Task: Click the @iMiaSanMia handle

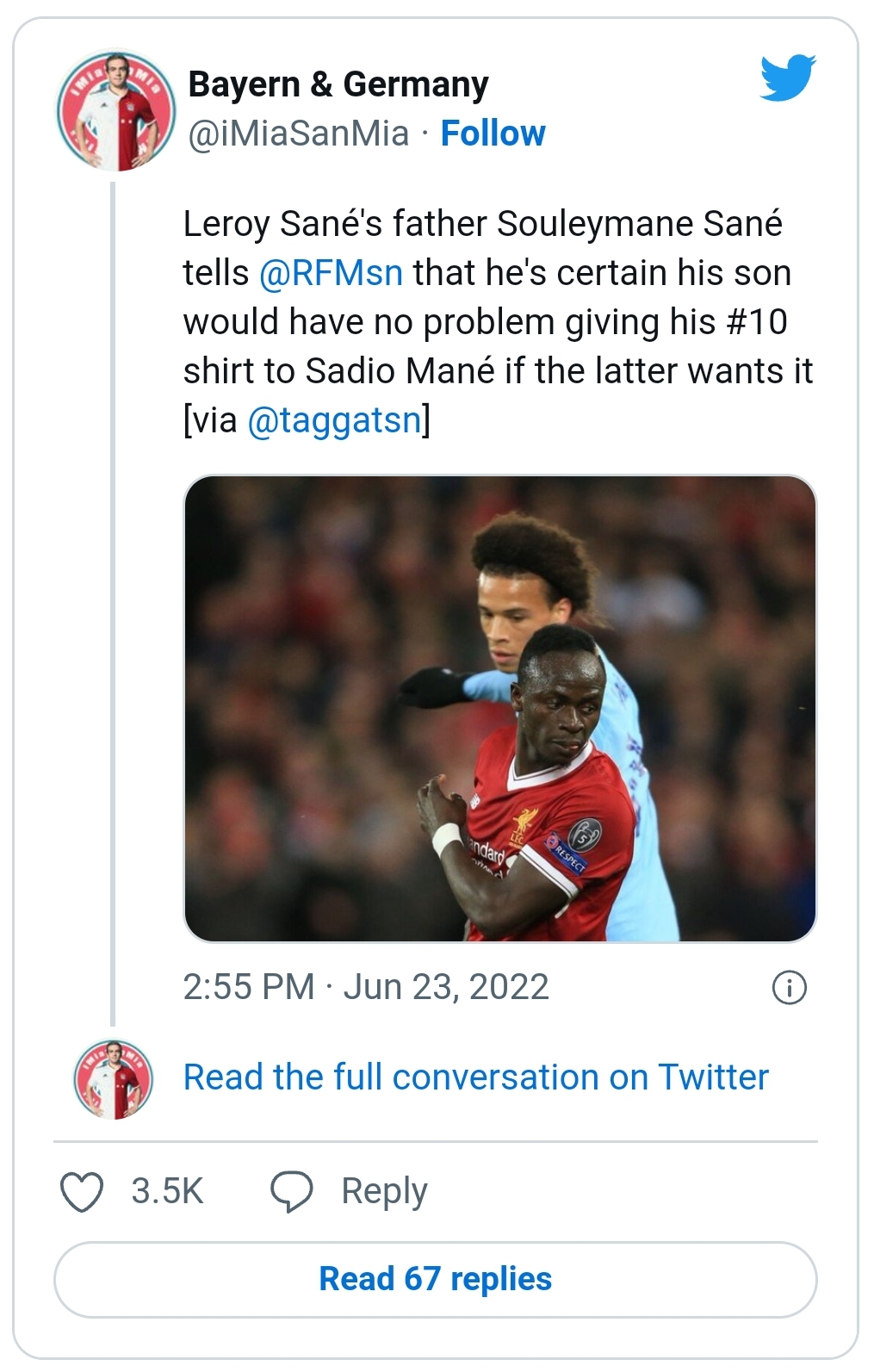Action: 298,133
